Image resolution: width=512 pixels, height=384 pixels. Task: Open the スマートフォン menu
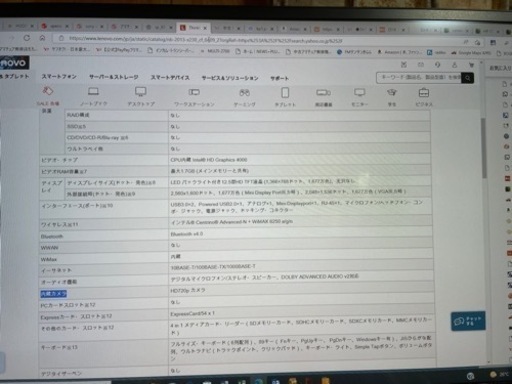[x=59, y=77]
